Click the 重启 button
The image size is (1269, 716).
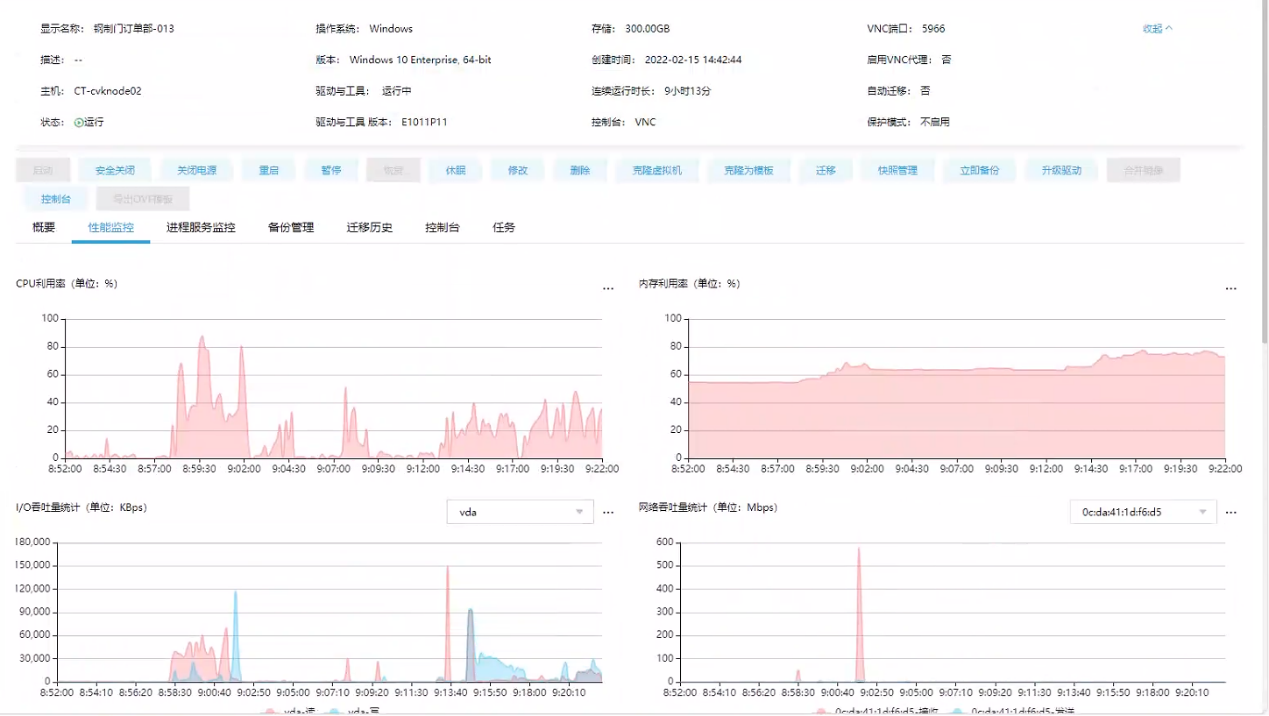tap(269, 170)
